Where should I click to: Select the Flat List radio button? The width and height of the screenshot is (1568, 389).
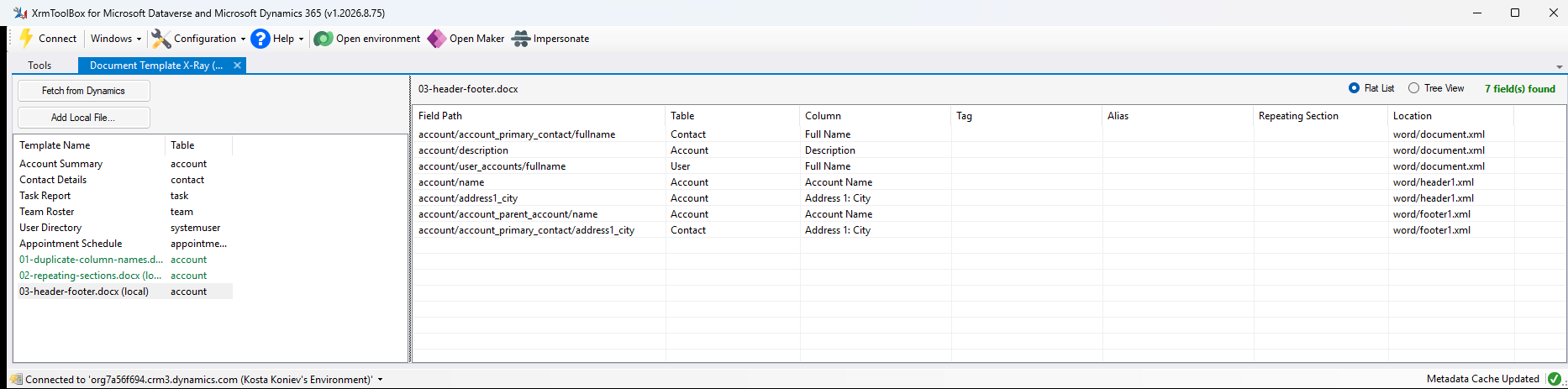tap(1354, 88)
